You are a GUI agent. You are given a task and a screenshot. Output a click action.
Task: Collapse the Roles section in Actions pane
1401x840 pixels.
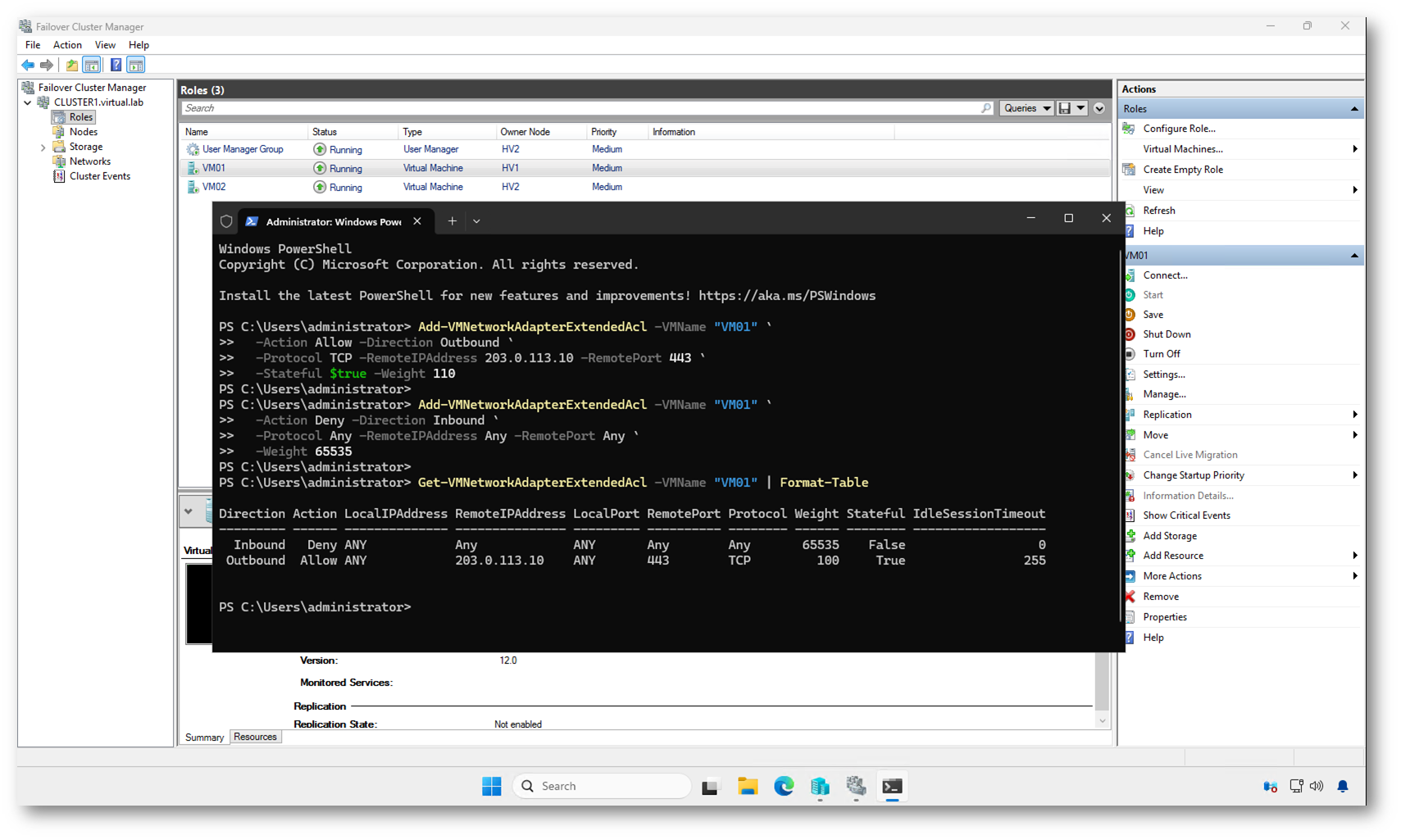click(1353, 109)
